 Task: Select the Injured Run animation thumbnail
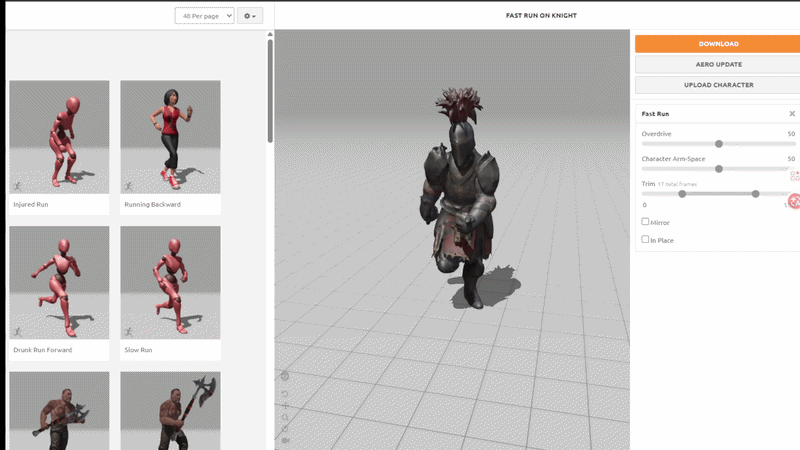tap(59, 137)
